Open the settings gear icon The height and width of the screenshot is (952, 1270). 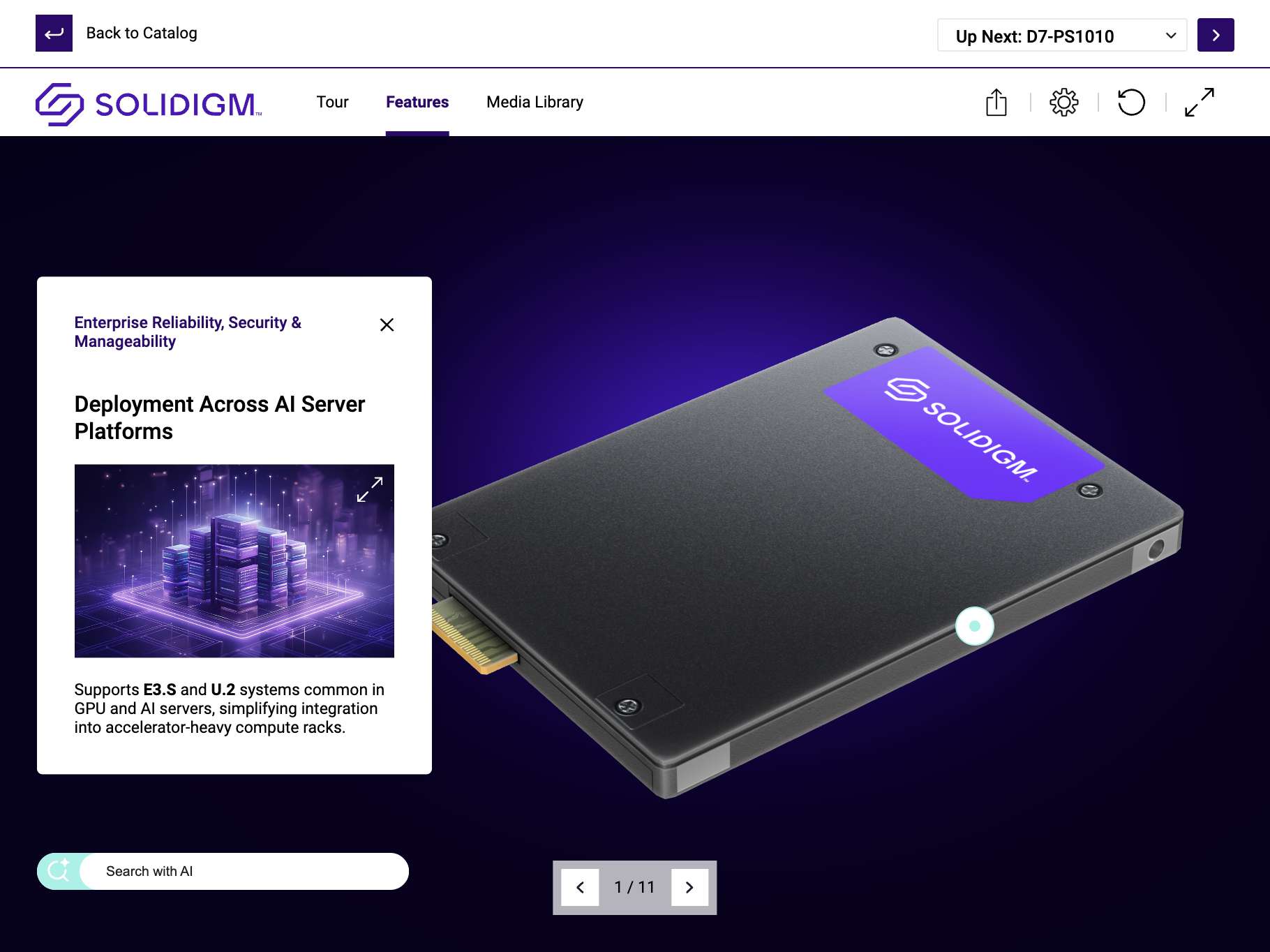pos(1063,103)
